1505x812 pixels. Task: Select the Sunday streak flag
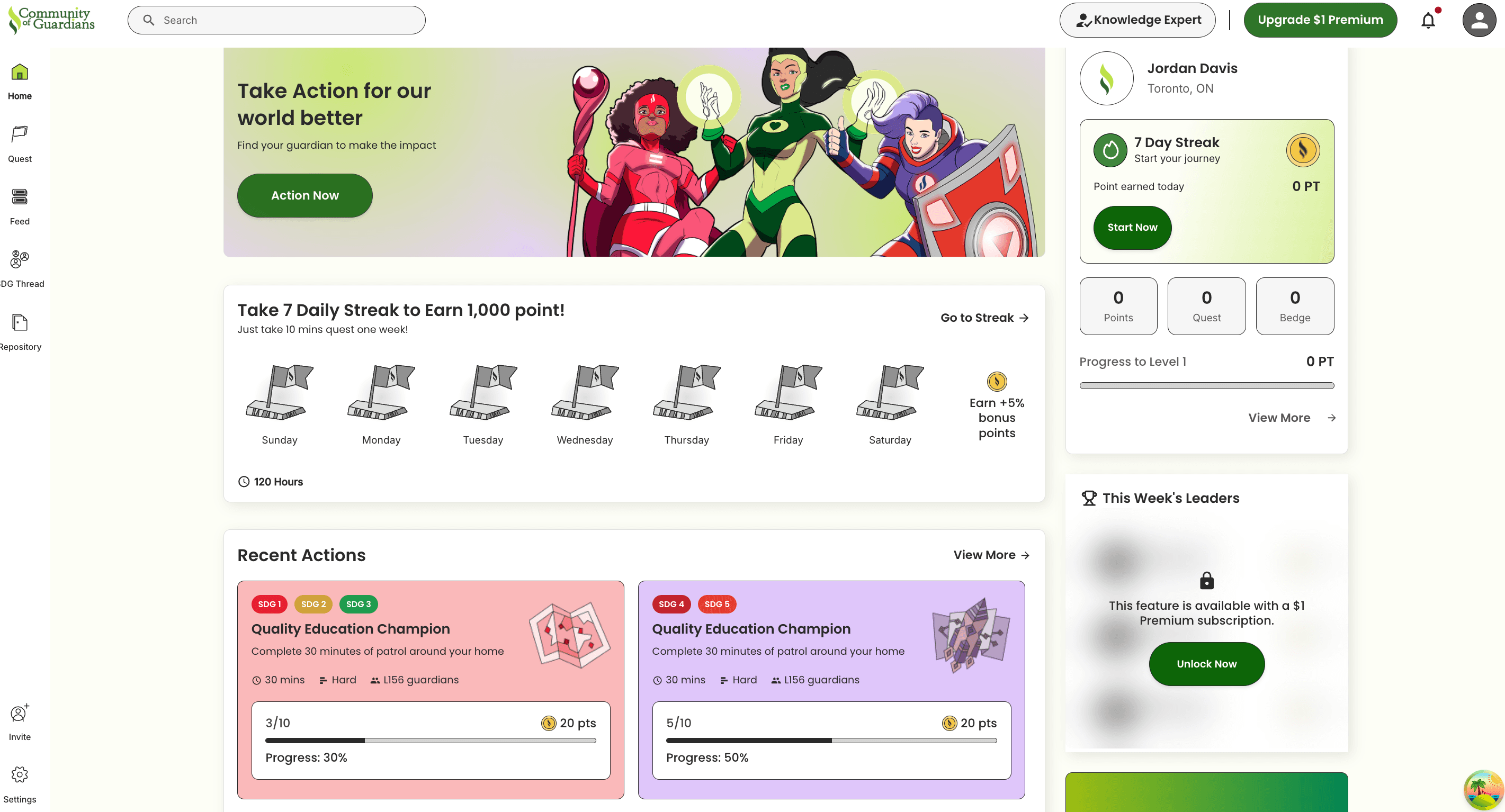(279, 393)
